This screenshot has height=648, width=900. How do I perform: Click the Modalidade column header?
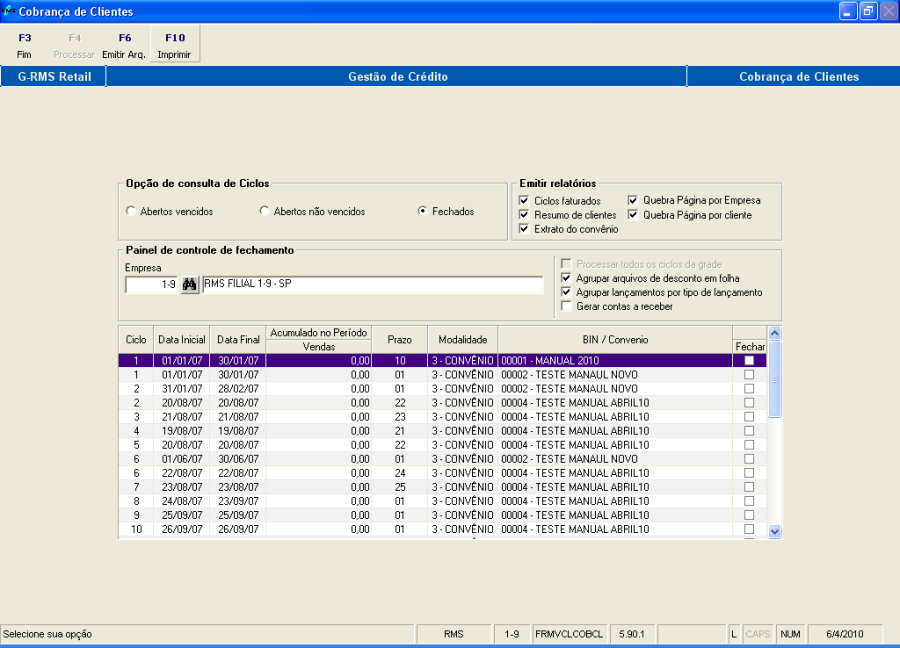coord(463,340)
